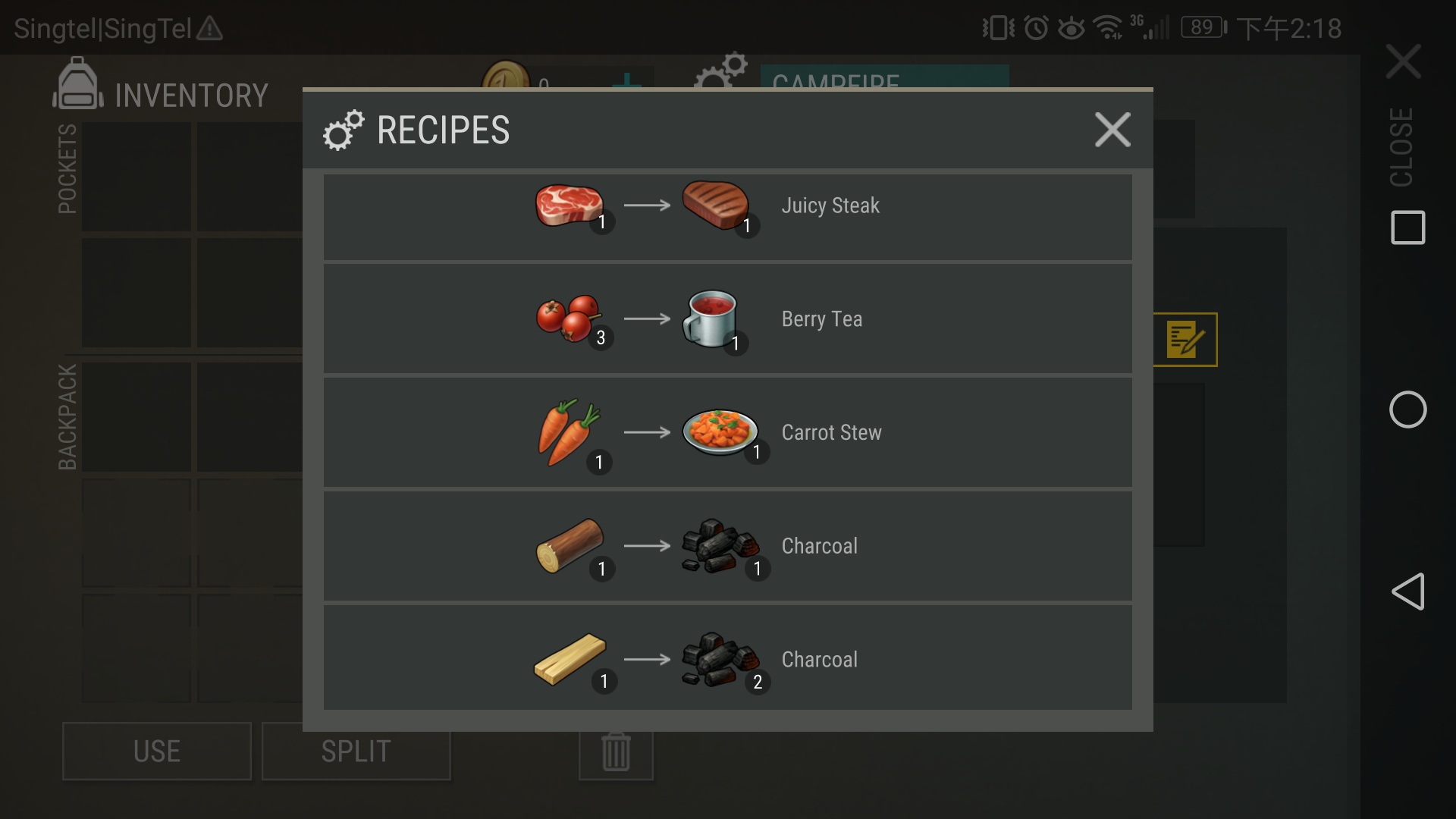Select the Juicy Steak recipe label
This screenshot has height=819, width=1456.
[x=830, y=206]
